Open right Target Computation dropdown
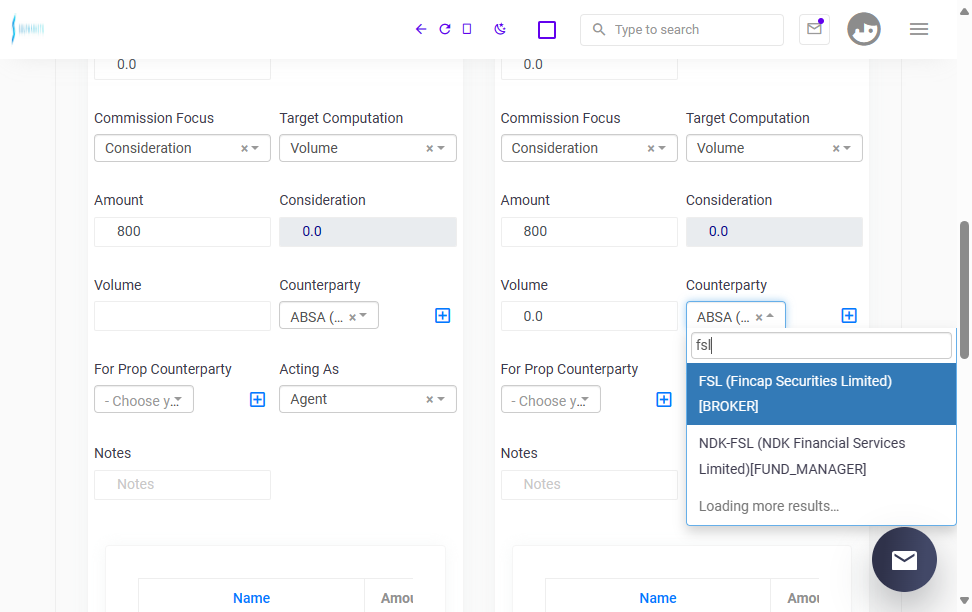The image size is (972, 612). pos(774,148)
